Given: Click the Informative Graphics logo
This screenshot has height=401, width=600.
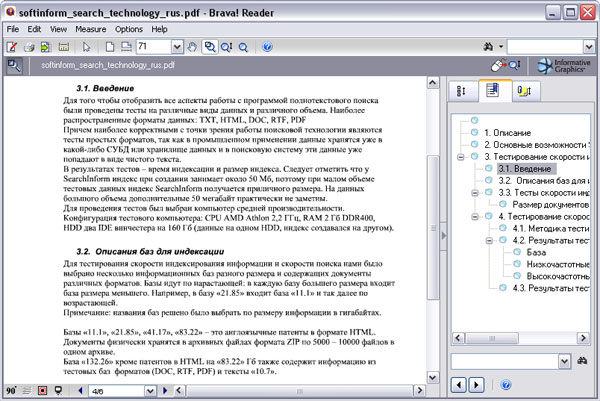Looking at the screenshot, I should pos(563,65).
